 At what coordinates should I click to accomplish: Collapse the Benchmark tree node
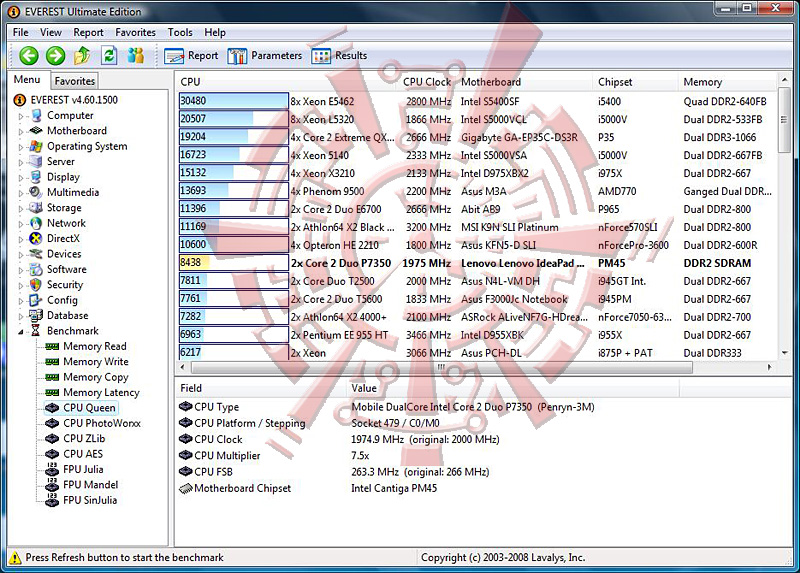point(21,332)
